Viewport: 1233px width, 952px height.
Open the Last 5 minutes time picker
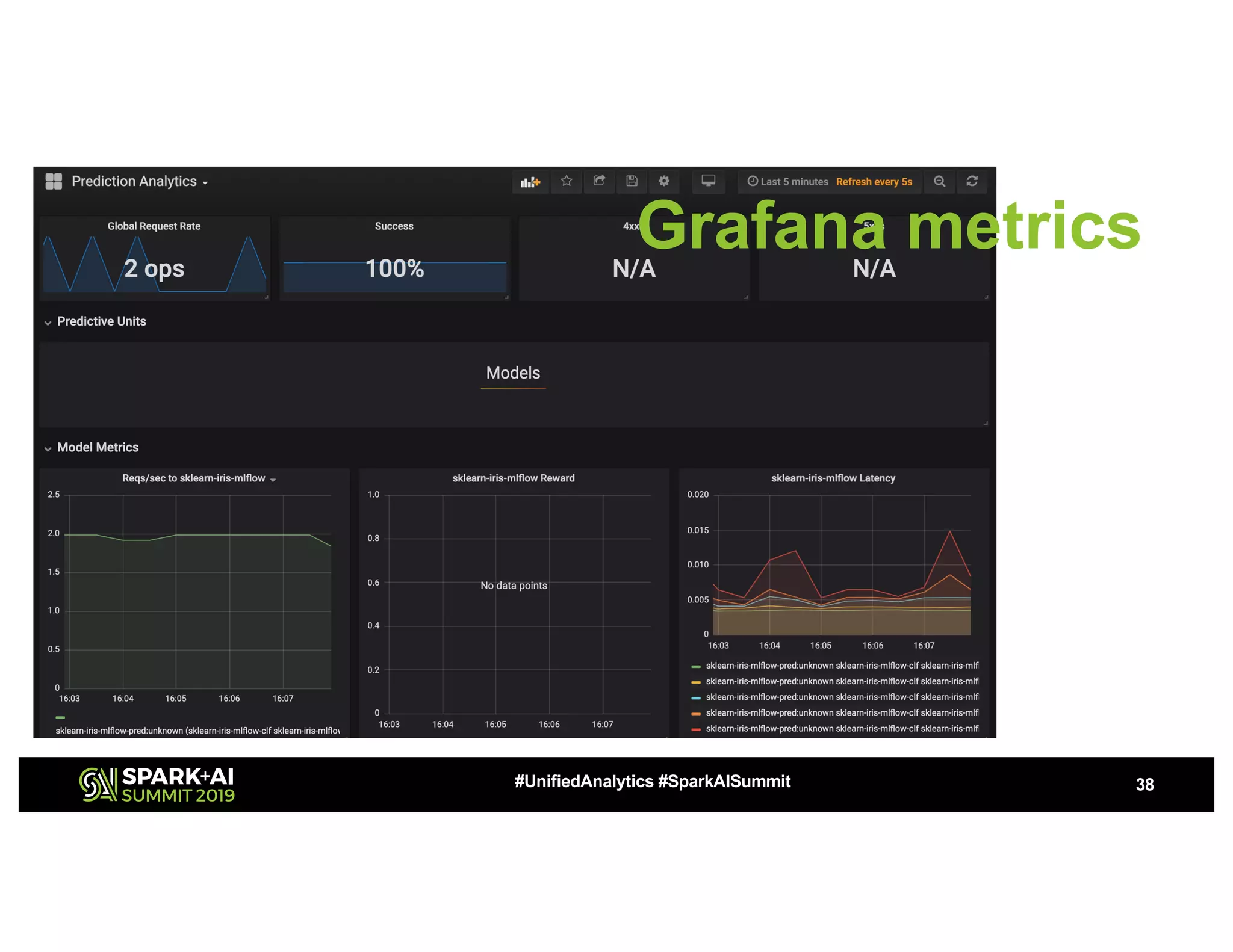(788, 182)
